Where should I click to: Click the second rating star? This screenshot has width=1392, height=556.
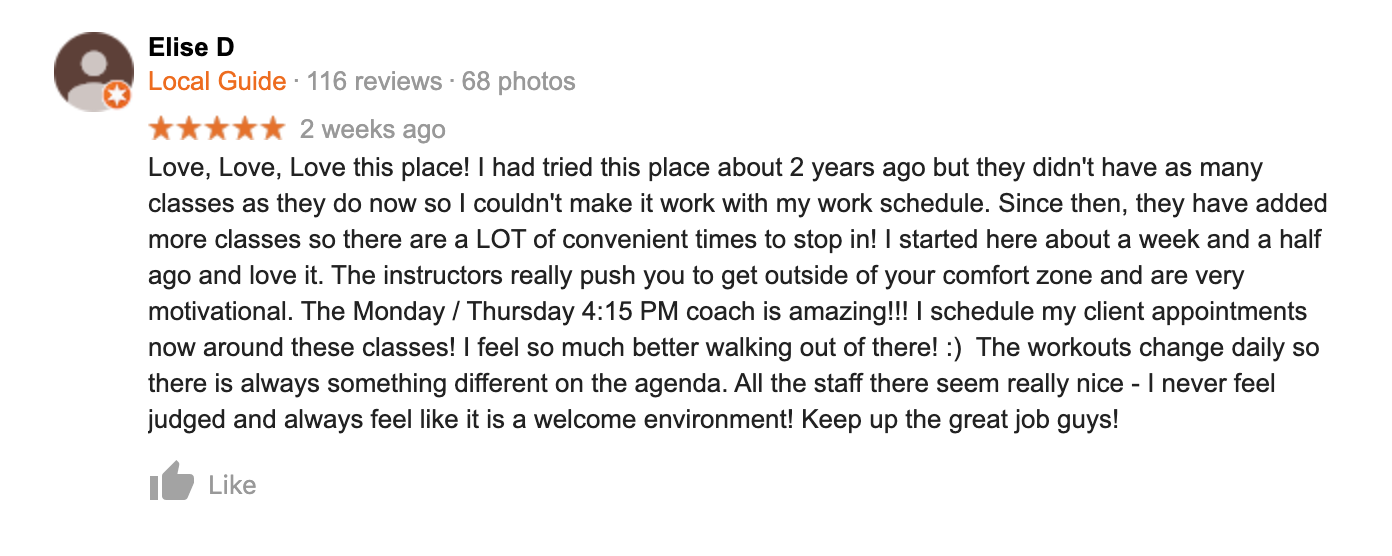click(189, 129)
